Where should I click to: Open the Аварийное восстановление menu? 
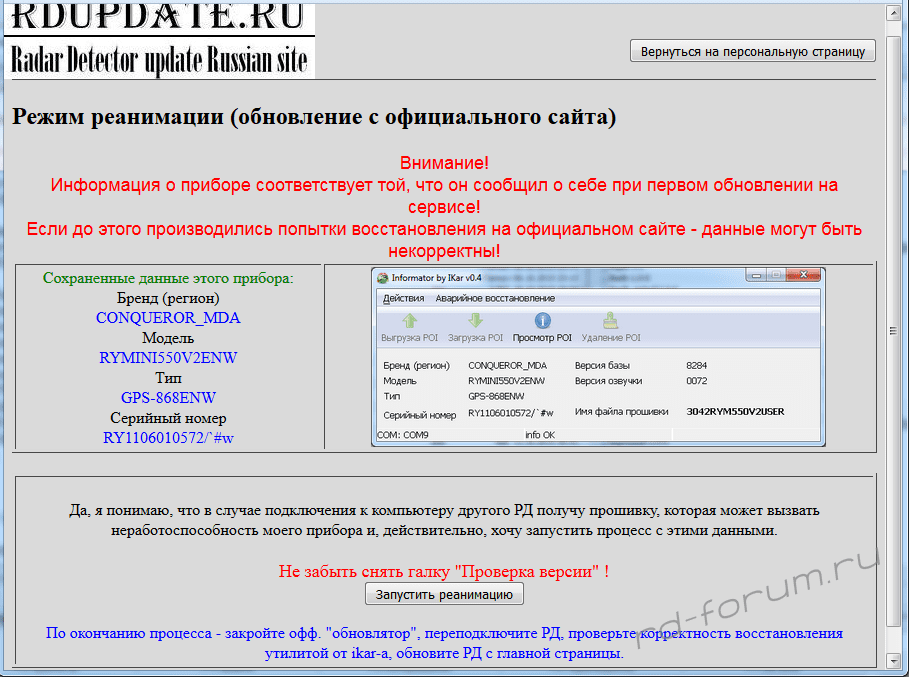494,298
